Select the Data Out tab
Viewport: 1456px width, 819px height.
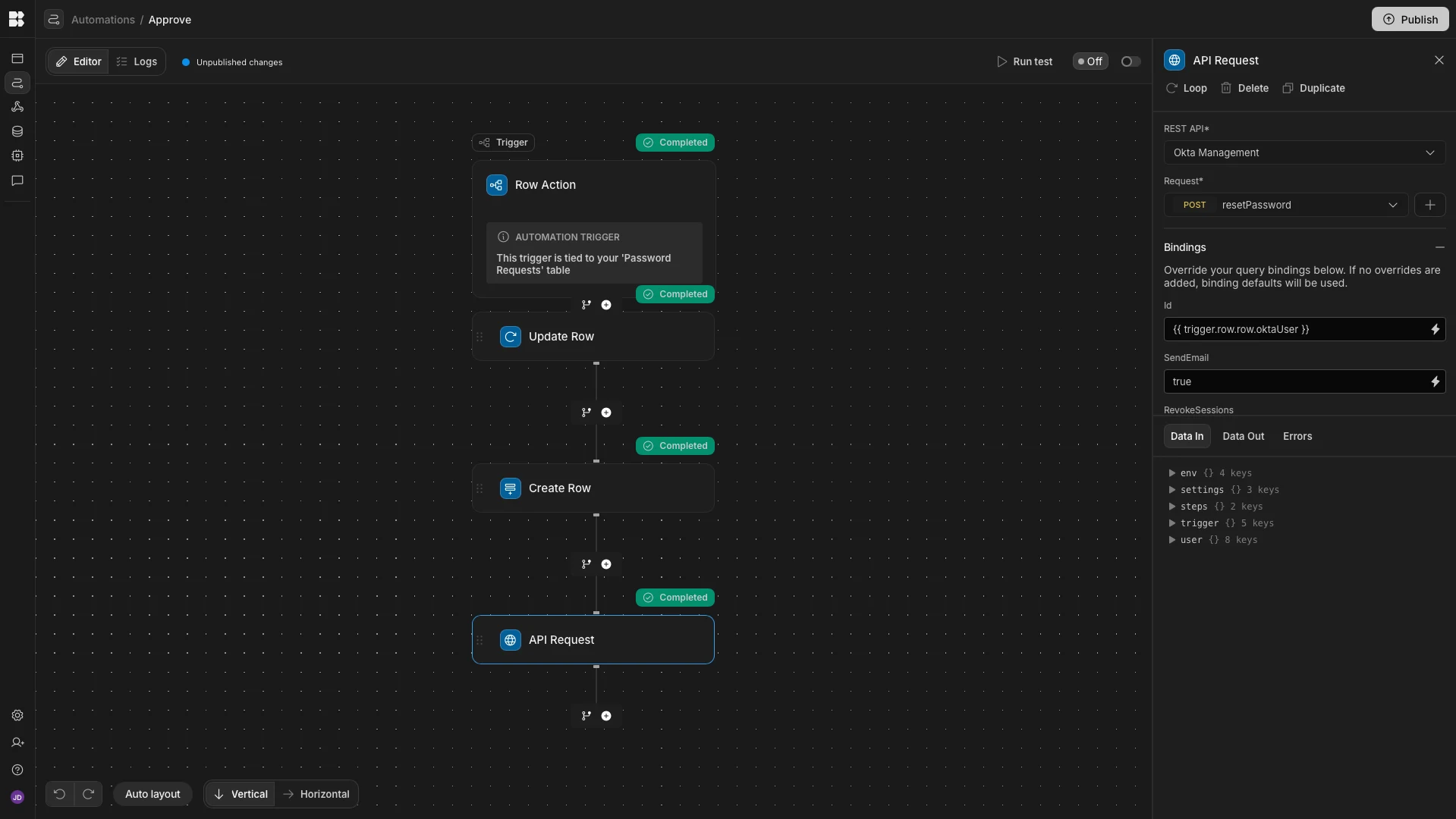coord(1243,436)
